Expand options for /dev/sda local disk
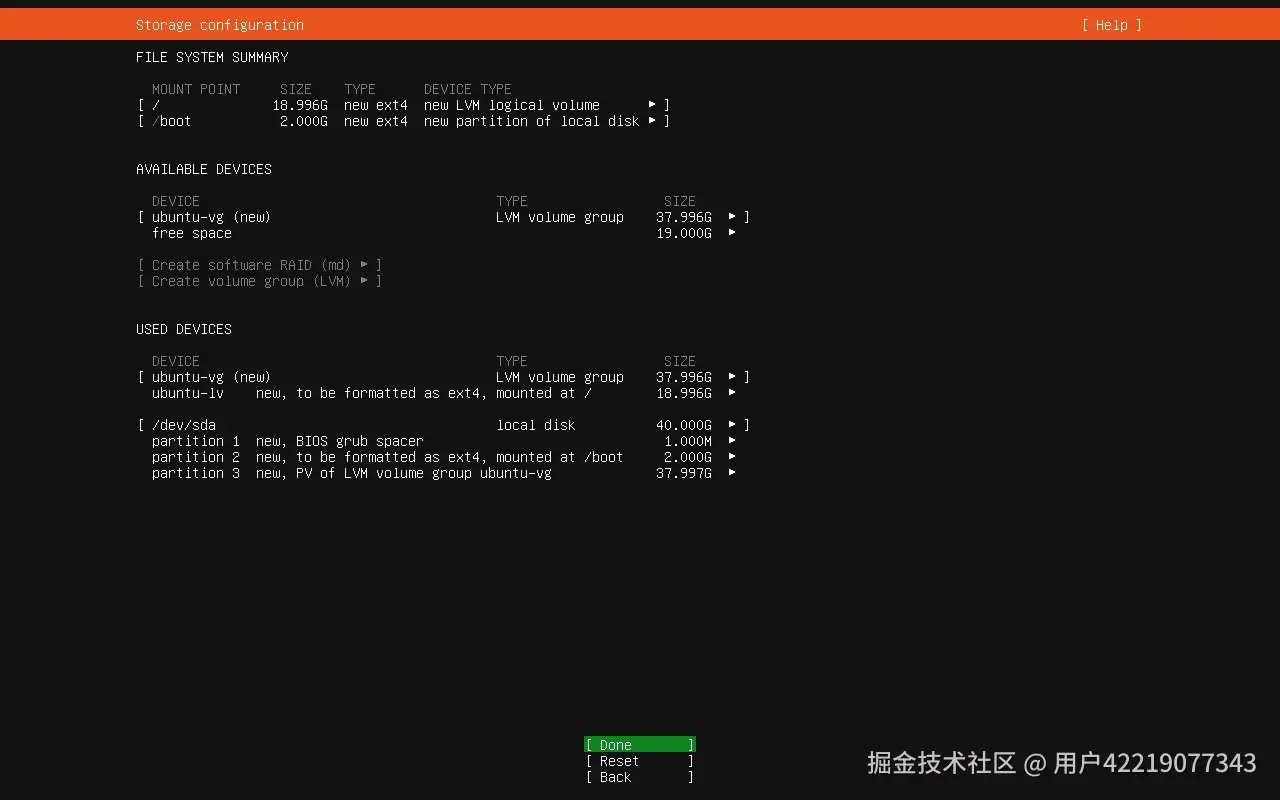The width and height of the screenshot is (1280, 800). coord(731,424)
